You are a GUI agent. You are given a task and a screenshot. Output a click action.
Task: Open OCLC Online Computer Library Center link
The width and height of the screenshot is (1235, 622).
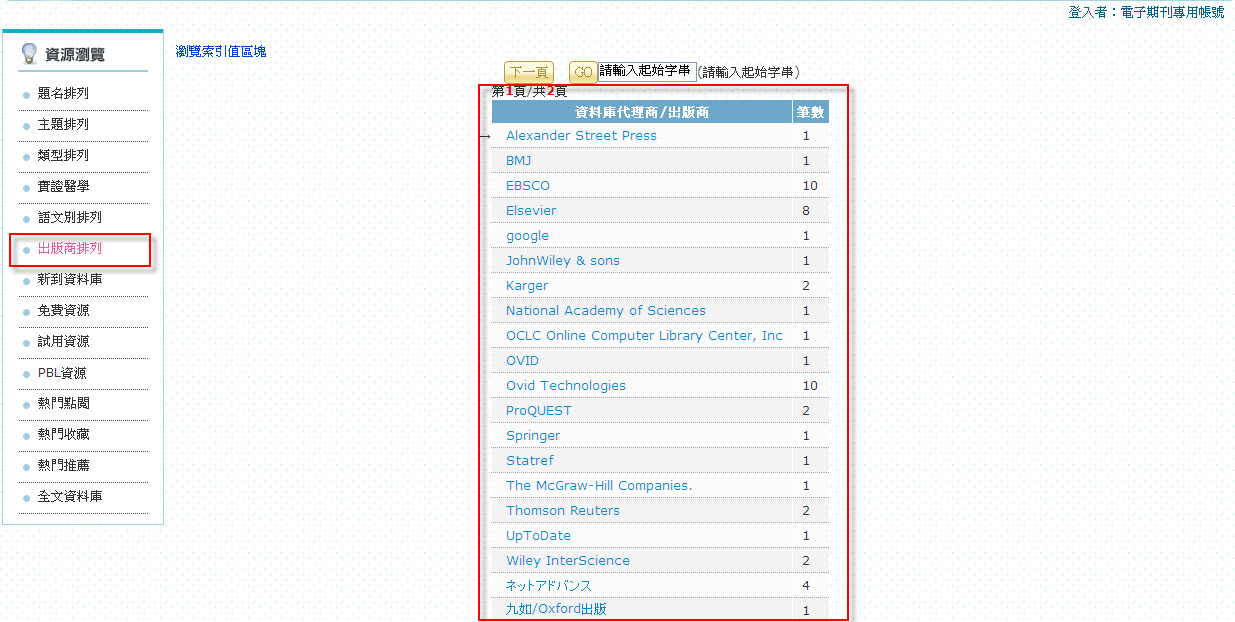[644, 335]
